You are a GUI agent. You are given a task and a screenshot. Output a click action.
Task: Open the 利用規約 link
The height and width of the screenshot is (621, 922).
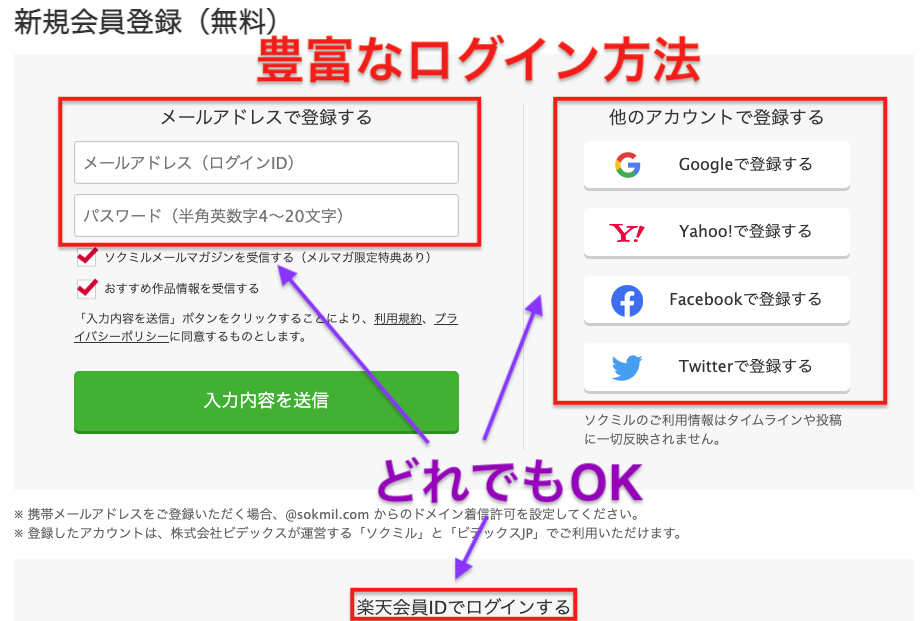point(398,319)
